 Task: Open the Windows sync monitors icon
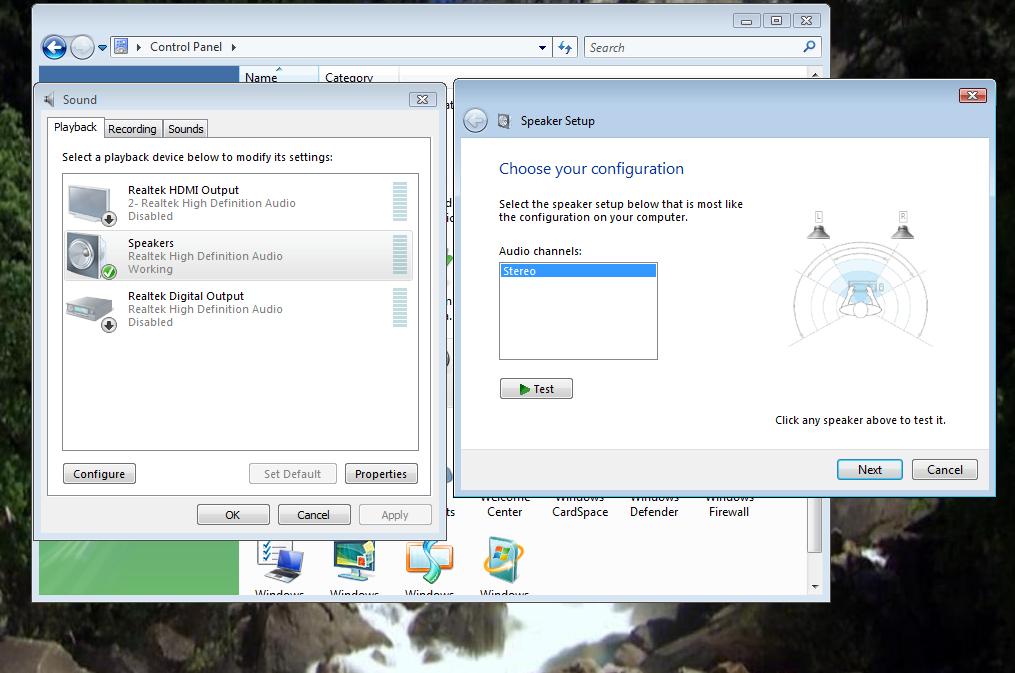click(429, 561)
